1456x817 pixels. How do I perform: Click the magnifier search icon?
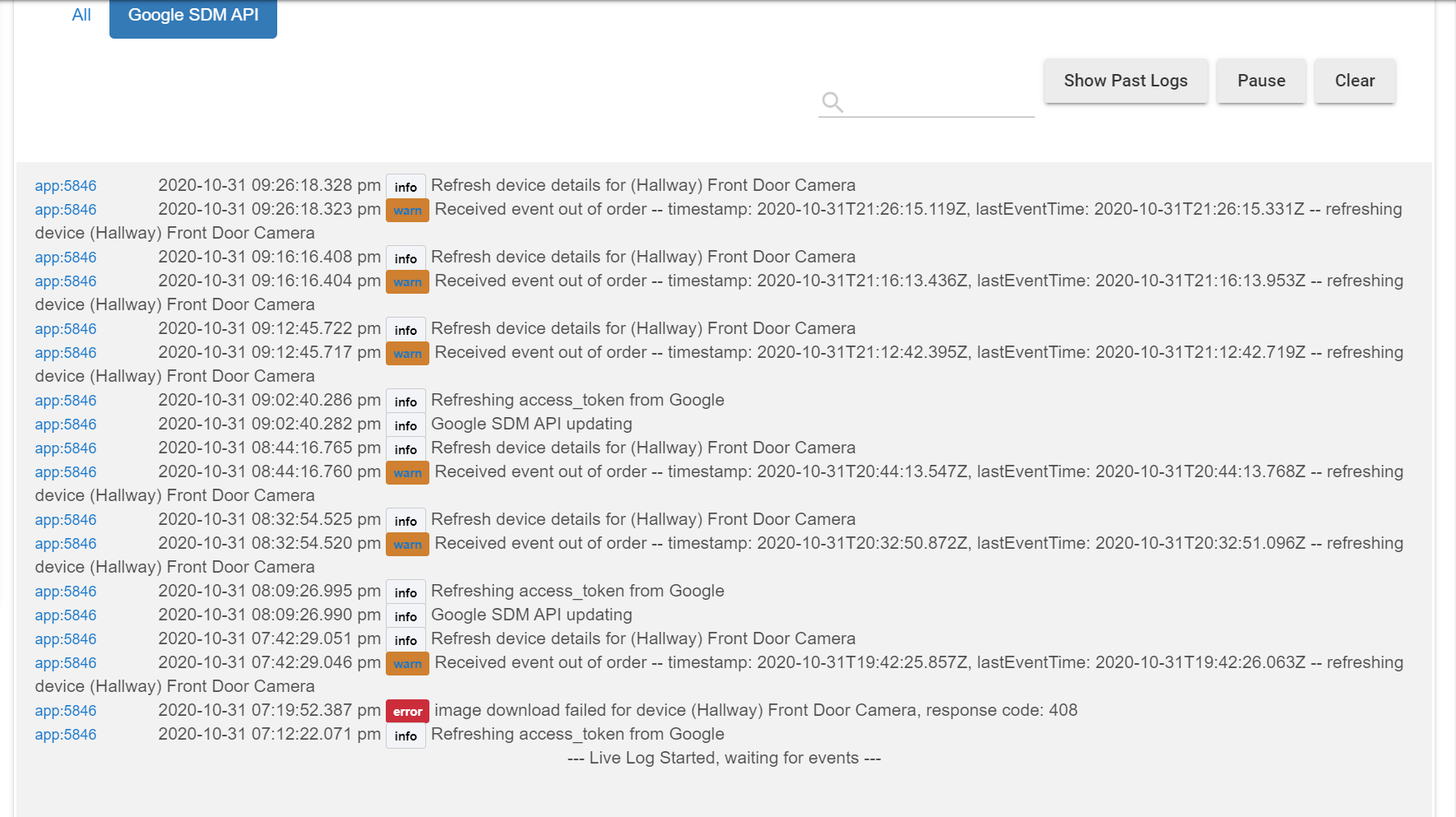tap(832, 102)
